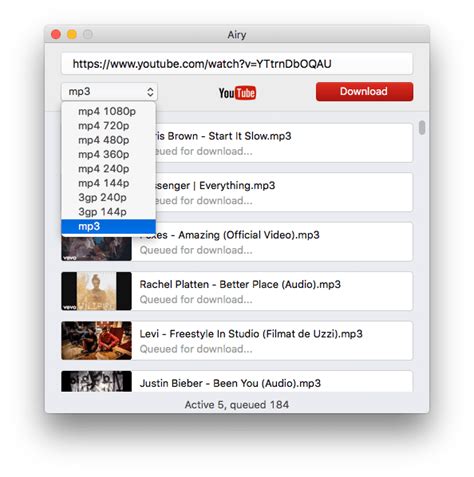Click 'Active 5, queued 184' status text

(237, 405)
